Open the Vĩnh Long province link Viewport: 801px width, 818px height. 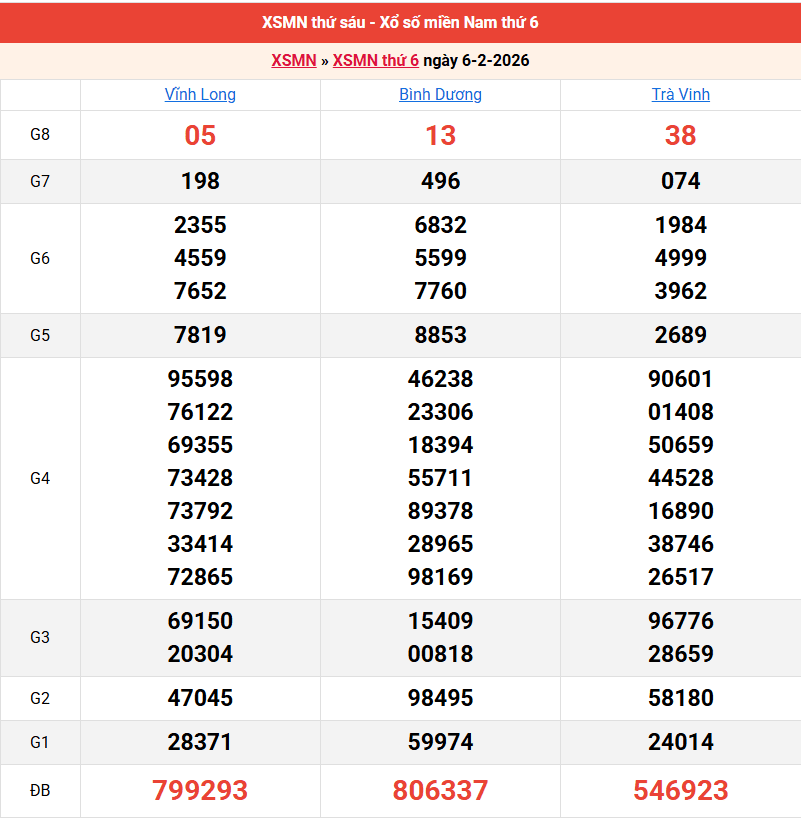[200, 95]
